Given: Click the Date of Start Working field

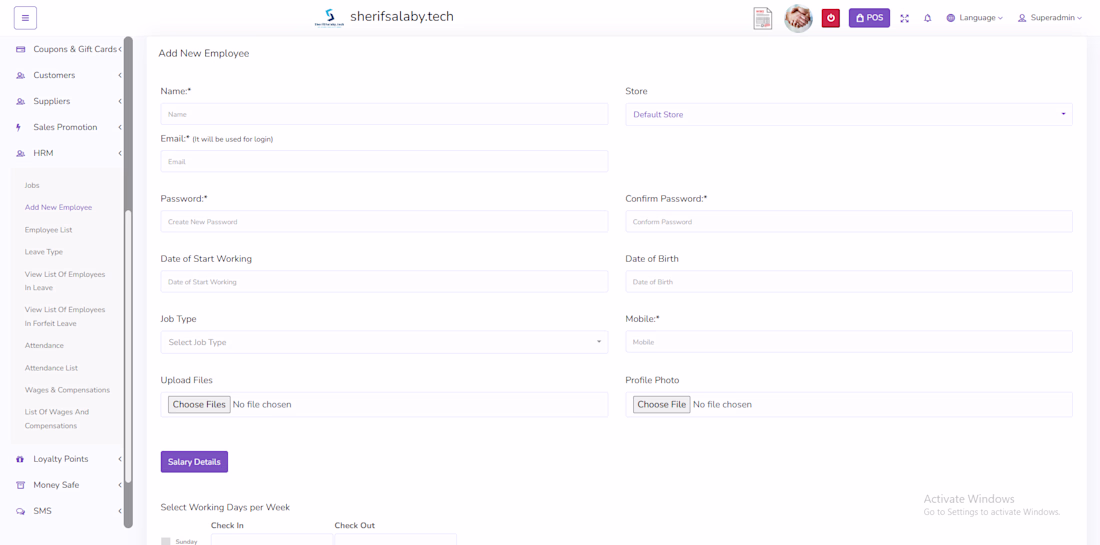Looking at the screenshot, I should (x=384, y=282).
